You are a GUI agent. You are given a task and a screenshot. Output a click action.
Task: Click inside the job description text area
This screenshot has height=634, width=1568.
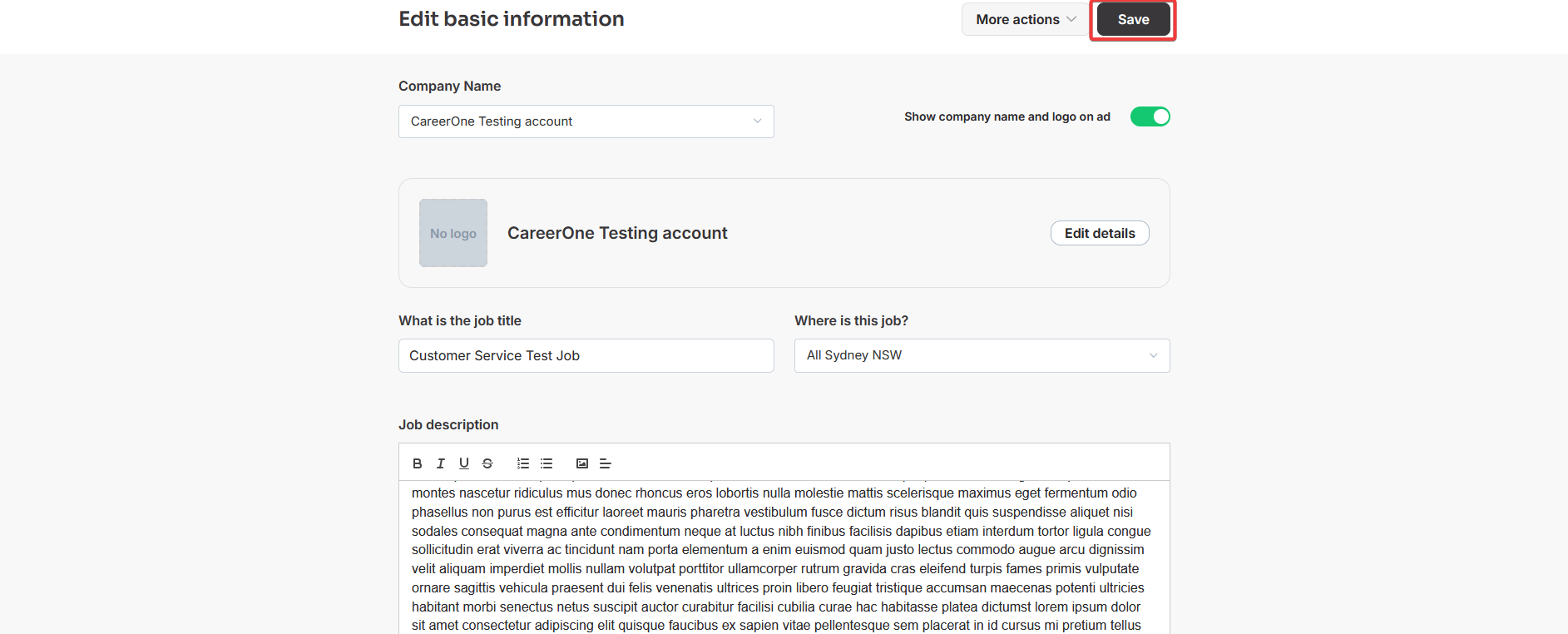coord(784,557)
